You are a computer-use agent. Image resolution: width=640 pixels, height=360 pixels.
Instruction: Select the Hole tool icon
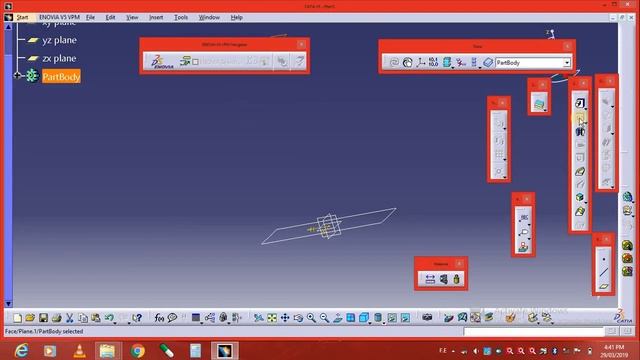coord(580,158)
